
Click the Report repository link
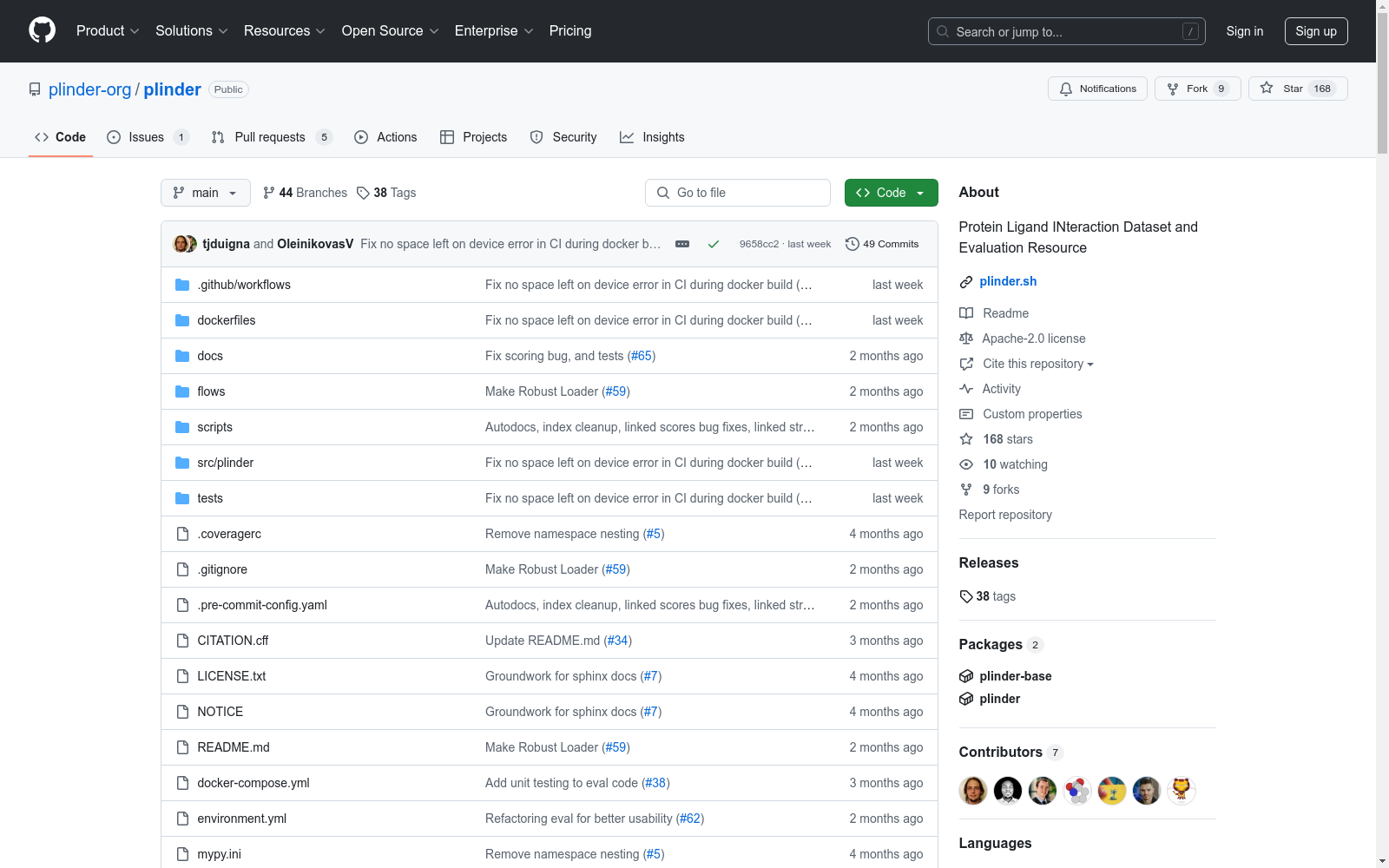[x=1005, y=515]
